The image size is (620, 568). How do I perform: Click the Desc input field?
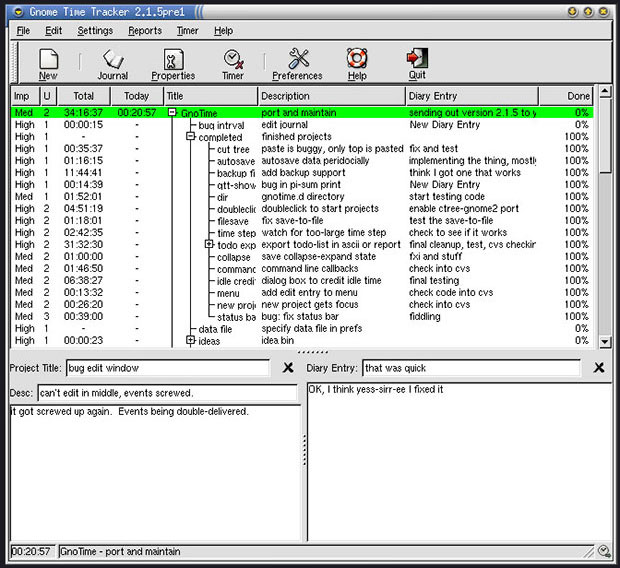(x=167, y=393)
